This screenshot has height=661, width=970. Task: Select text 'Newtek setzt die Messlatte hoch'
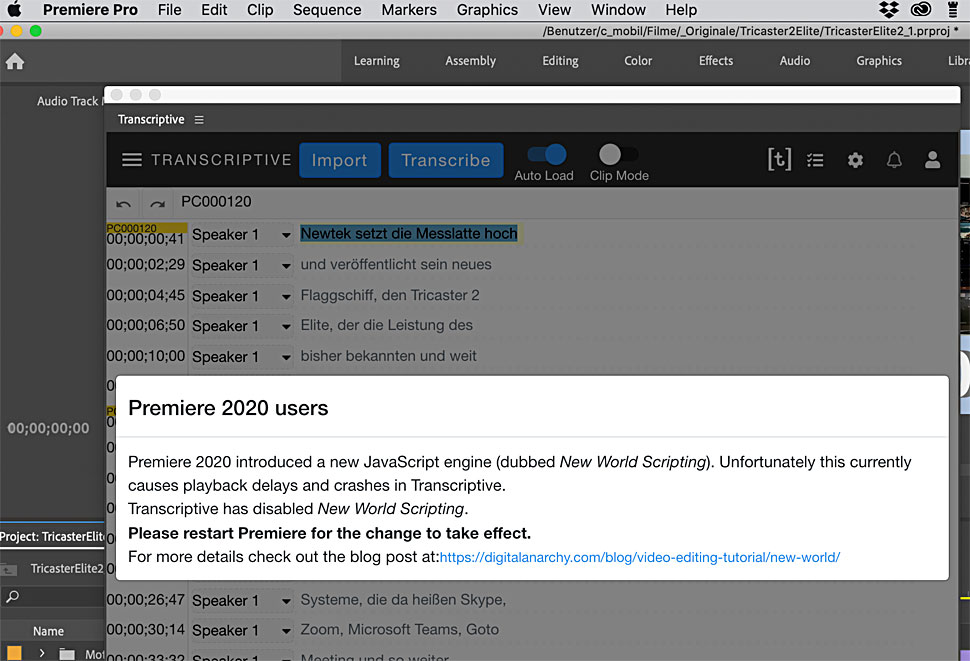click(409, 234)
